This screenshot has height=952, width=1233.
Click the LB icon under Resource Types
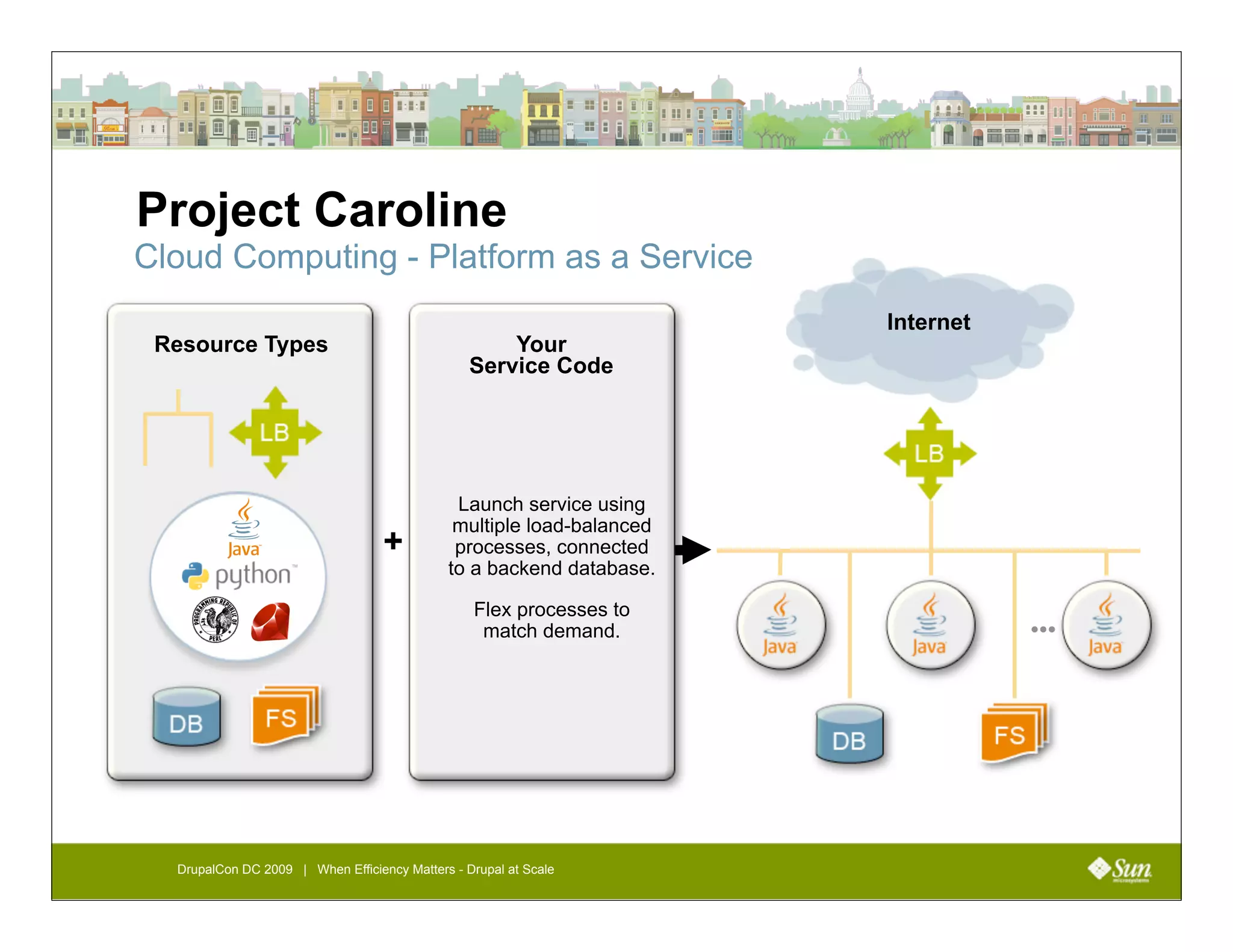click(x=275, y=432)
